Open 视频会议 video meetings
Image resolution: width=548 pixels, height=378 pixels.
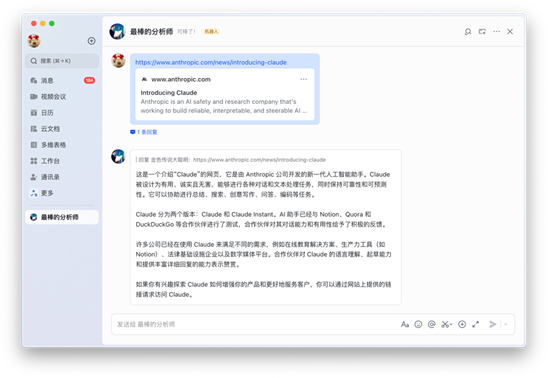[62, 97]
